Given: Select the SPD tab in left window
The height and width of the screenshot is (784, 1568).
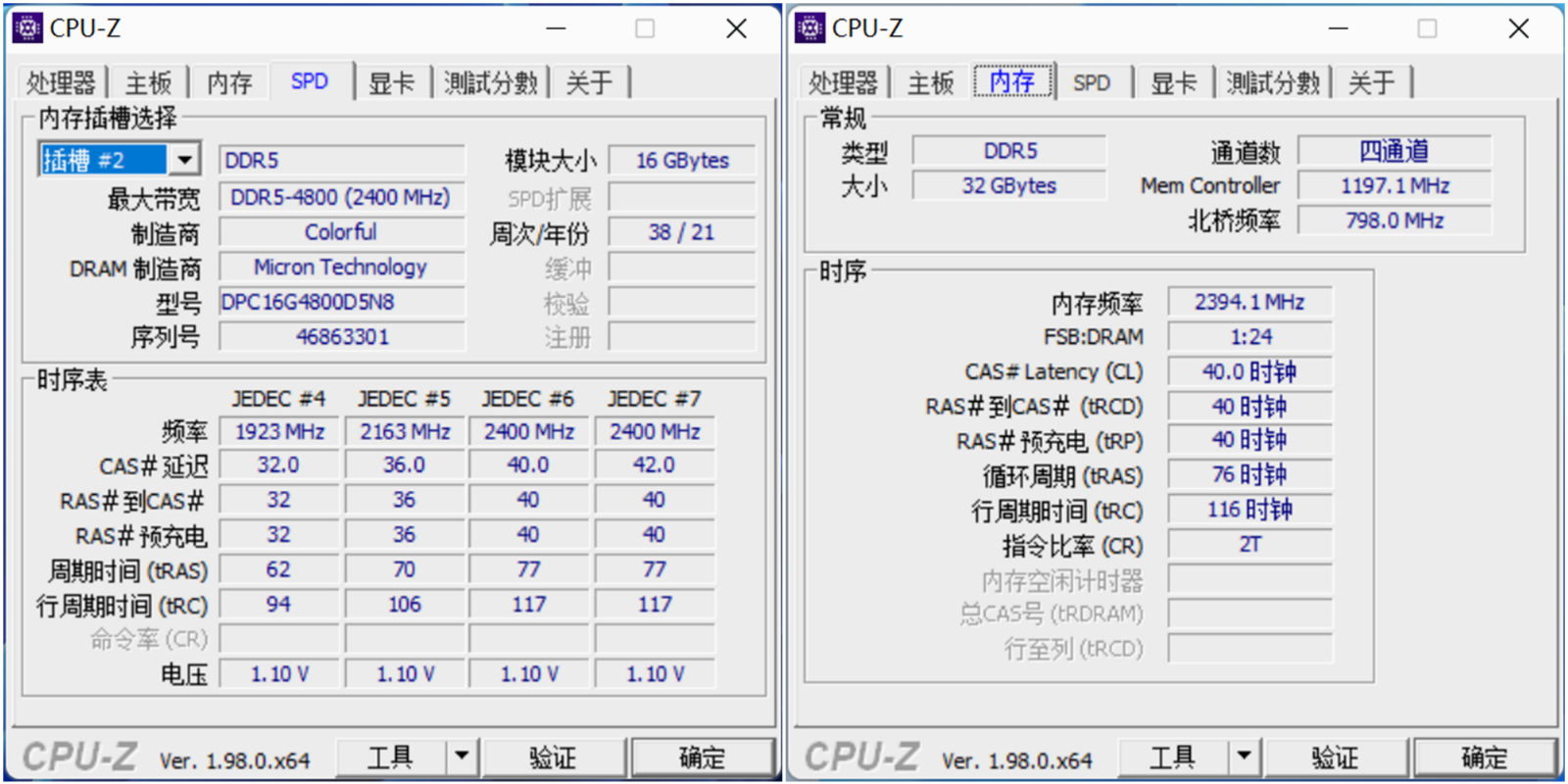Looking at the screenshot, I should [x=310, y=81].
